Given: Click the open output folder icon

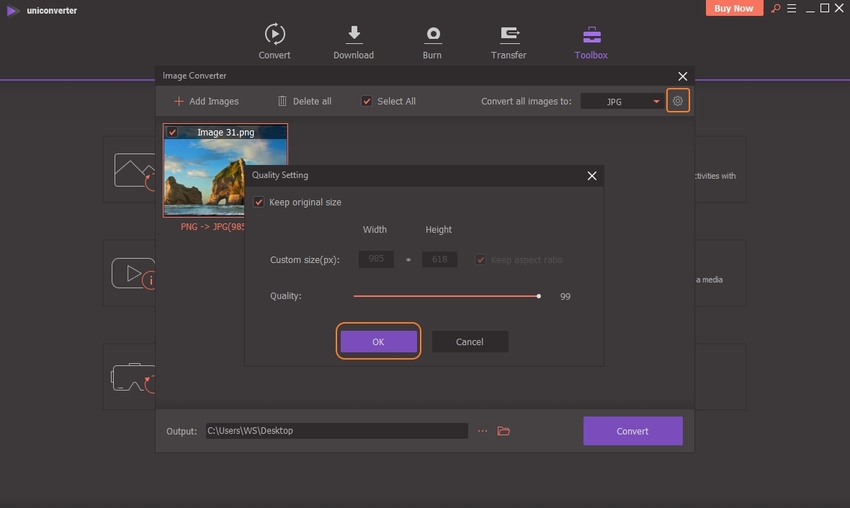Looking at the screenshot, I should tap(504, 431).
